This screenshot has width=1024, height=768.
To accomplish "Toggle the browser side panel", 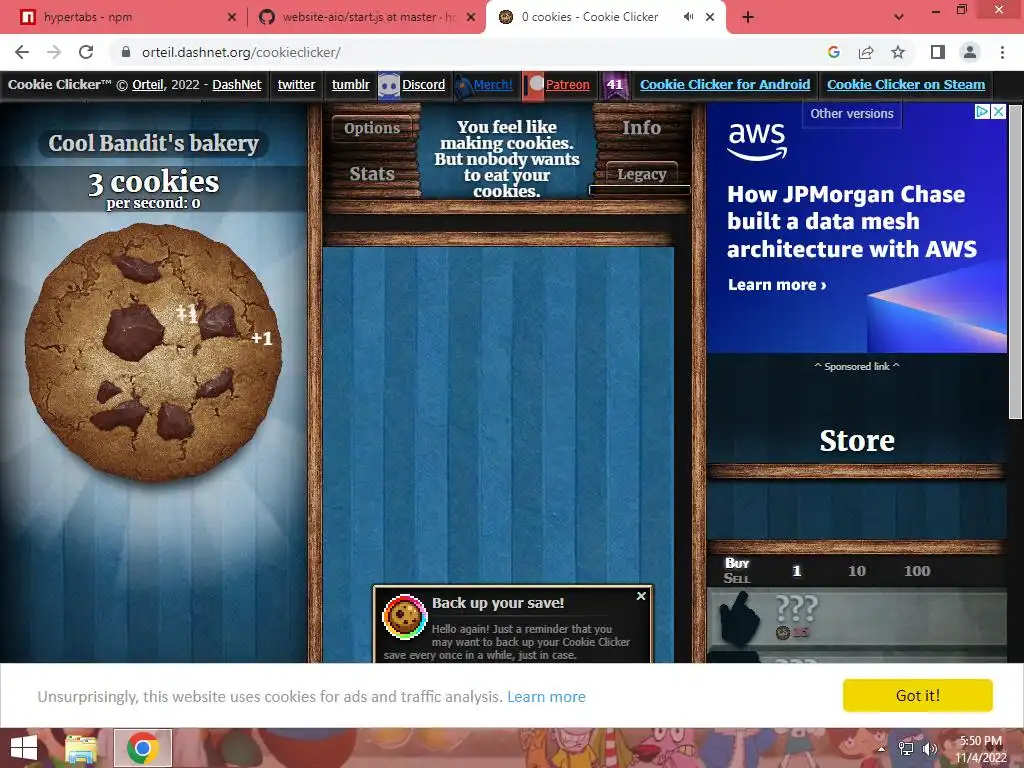I will (x=938, y=52).
